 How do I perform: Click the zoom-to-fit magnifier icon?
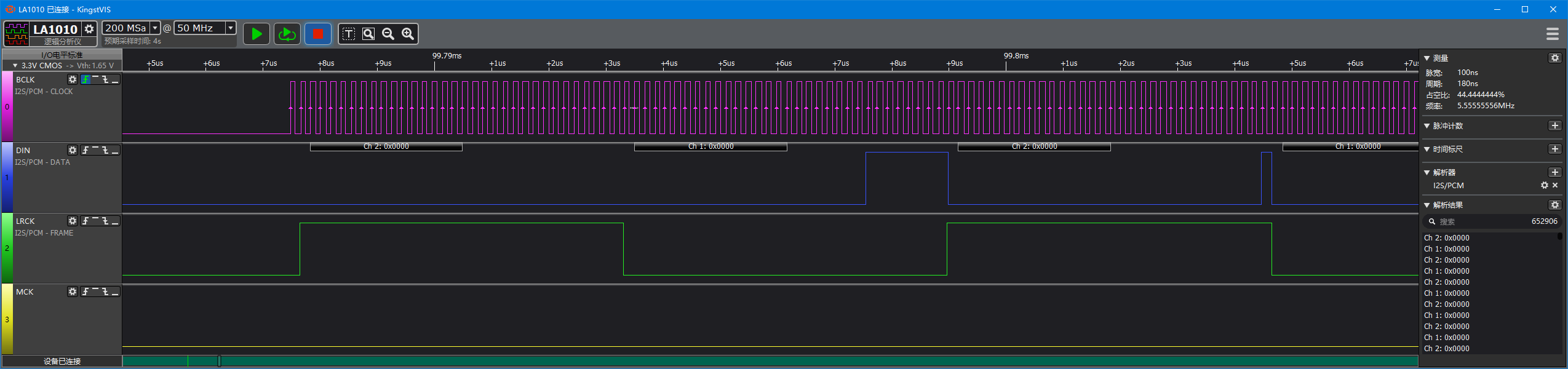click(x=368, y=34)
